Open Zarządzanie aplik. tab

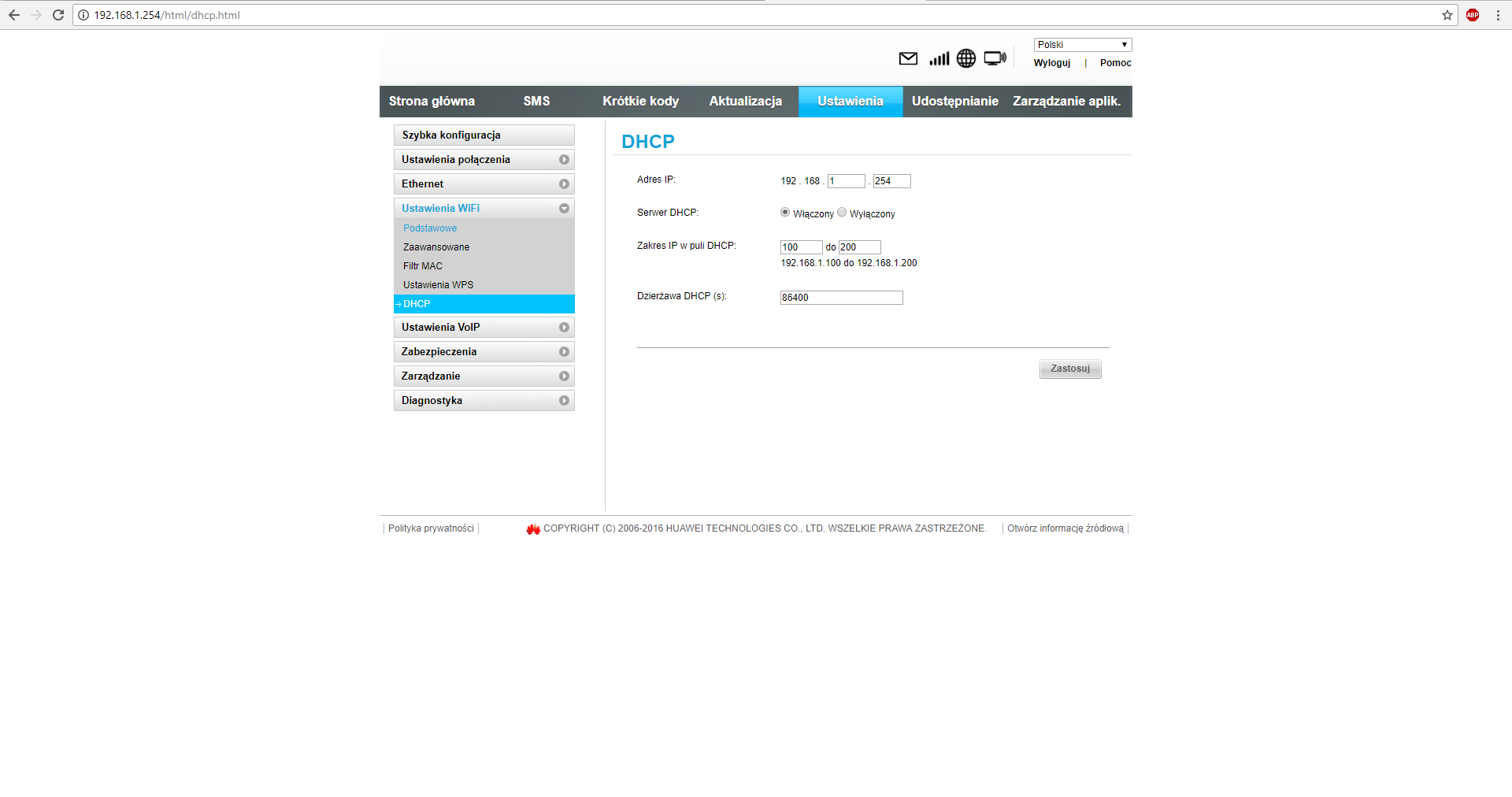[x=1067, y=102]
